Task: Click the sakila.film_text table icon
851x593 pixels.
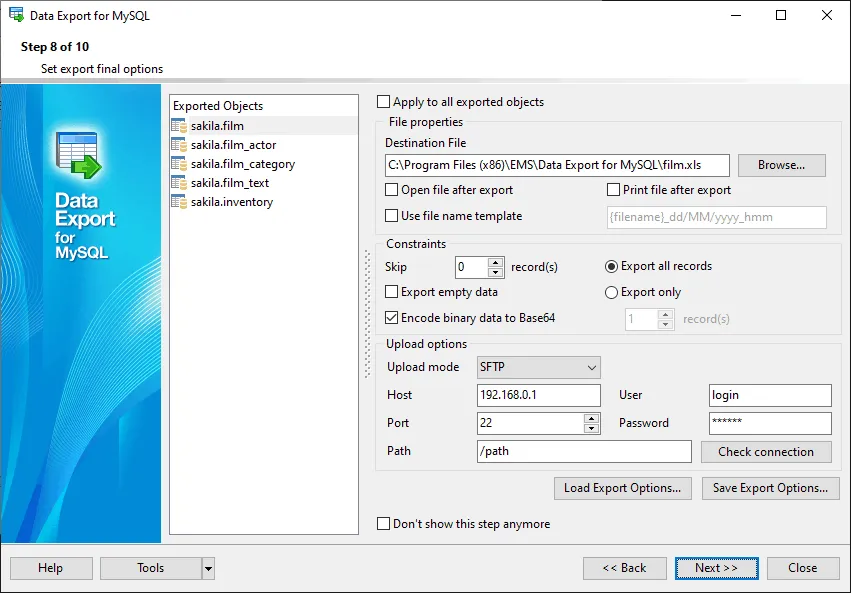Action: click(179, 183)
